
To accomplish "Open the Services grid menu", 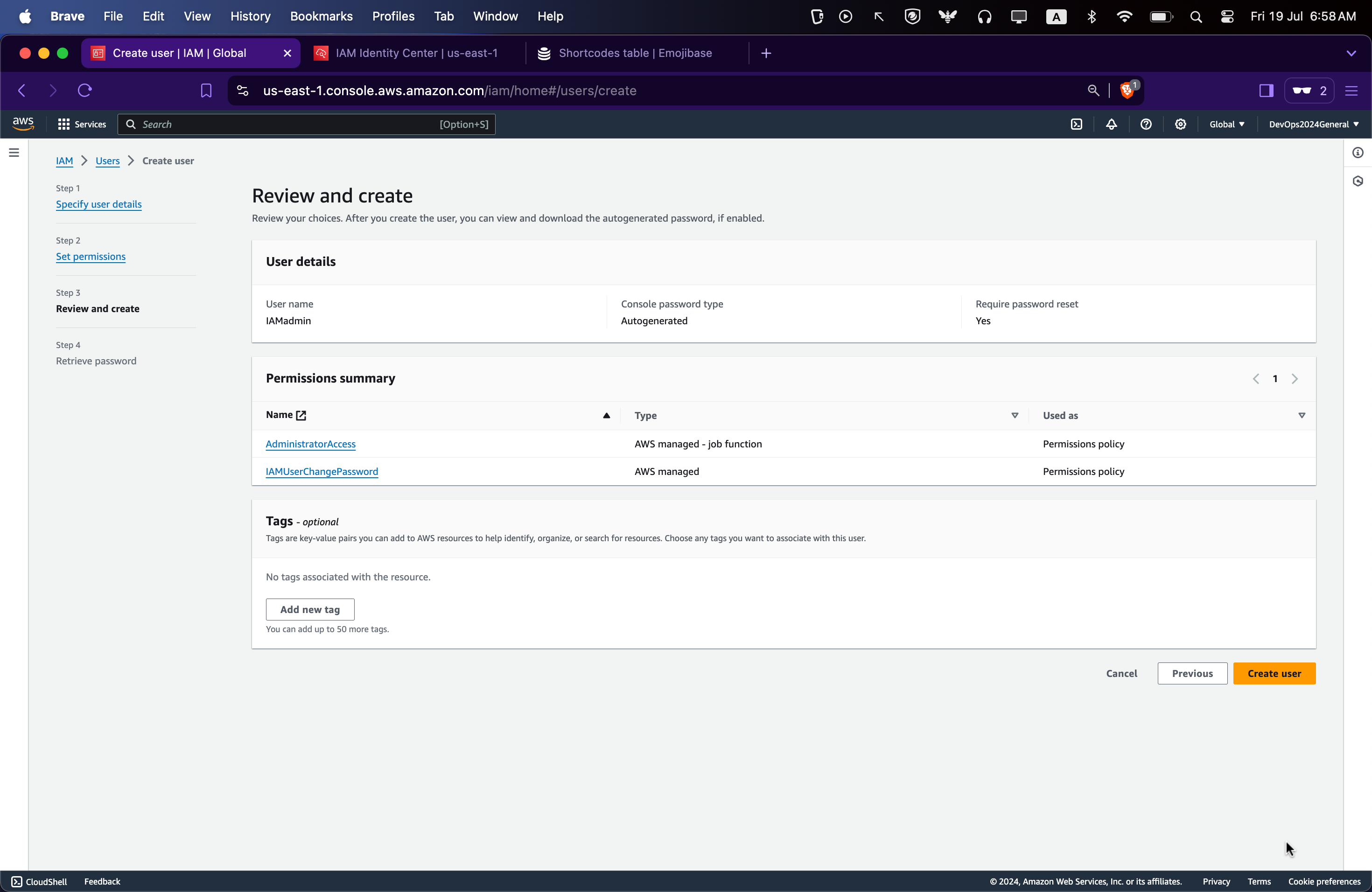I will [82, 125].
